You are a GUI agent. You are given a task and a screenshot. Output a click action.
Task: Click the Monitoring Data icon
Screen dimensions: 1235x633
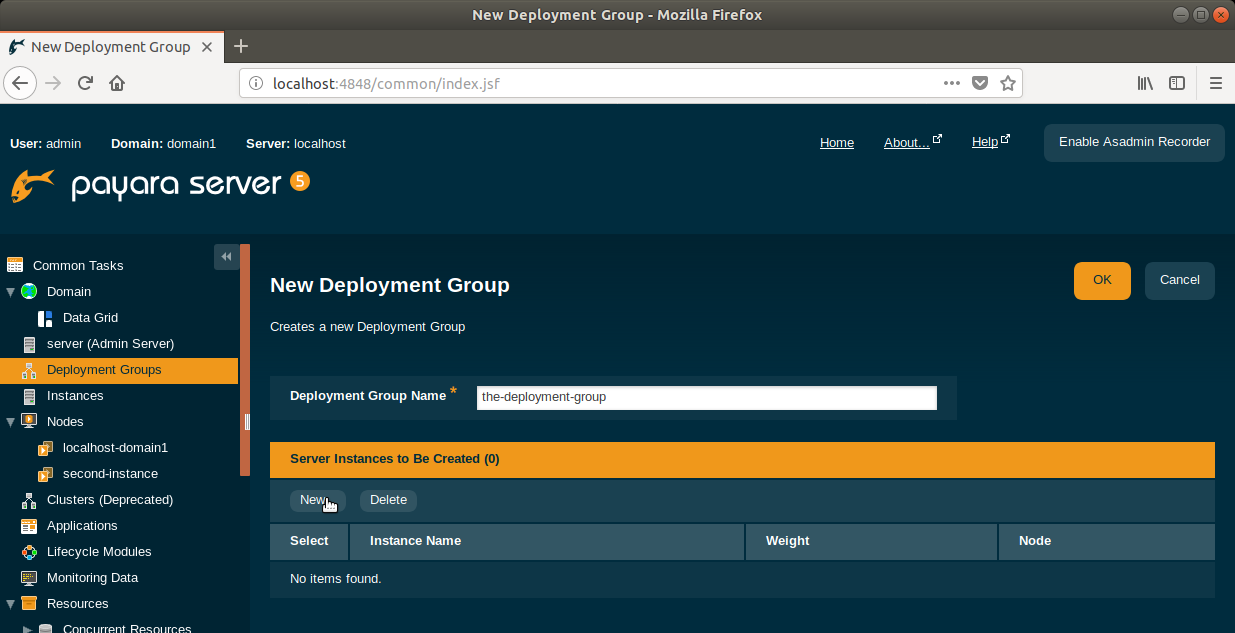pos(28,578)
